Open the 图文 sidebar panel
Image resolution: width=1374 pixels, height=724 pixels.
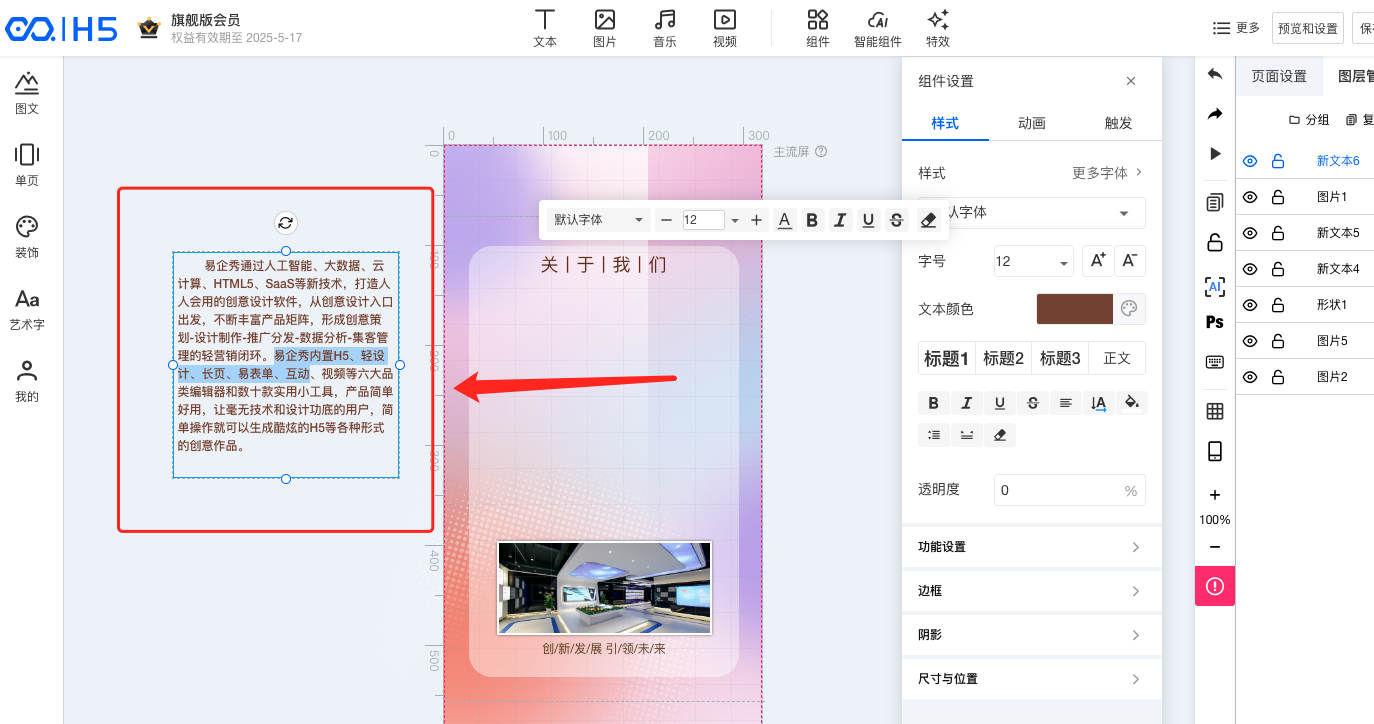pos(27,93)
